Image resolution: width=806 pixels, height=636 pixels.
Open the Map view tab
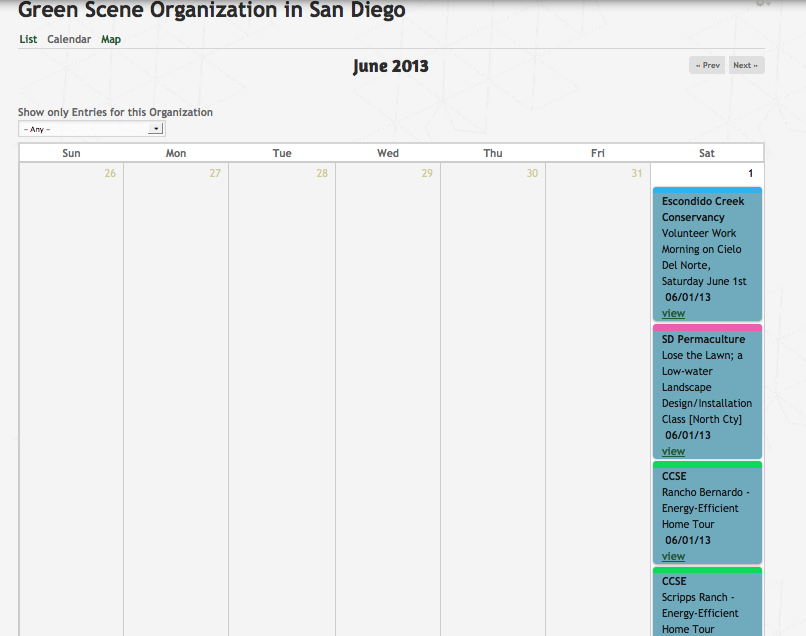pos(111,40)
